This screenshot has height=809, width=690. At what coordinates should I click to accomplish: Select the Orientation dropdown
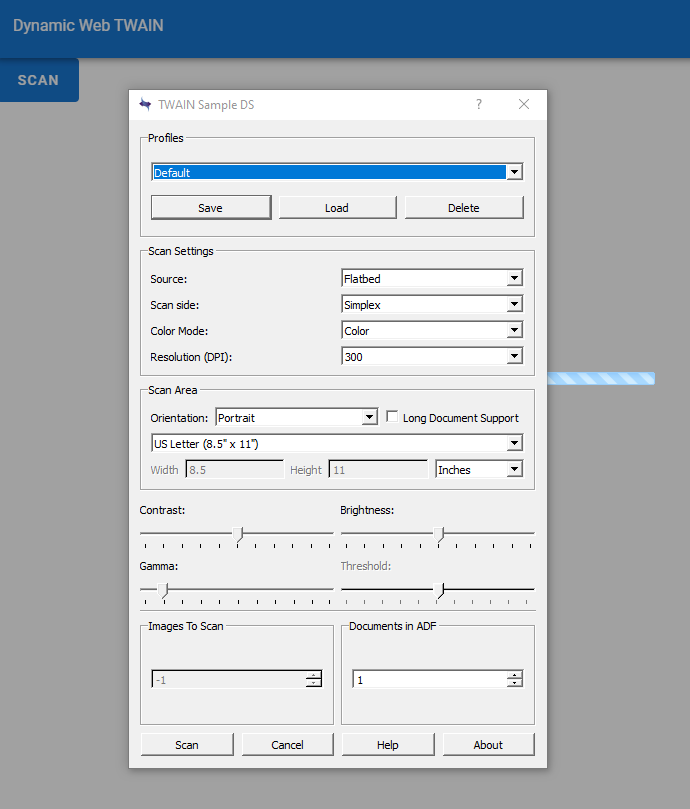(369, 417)
